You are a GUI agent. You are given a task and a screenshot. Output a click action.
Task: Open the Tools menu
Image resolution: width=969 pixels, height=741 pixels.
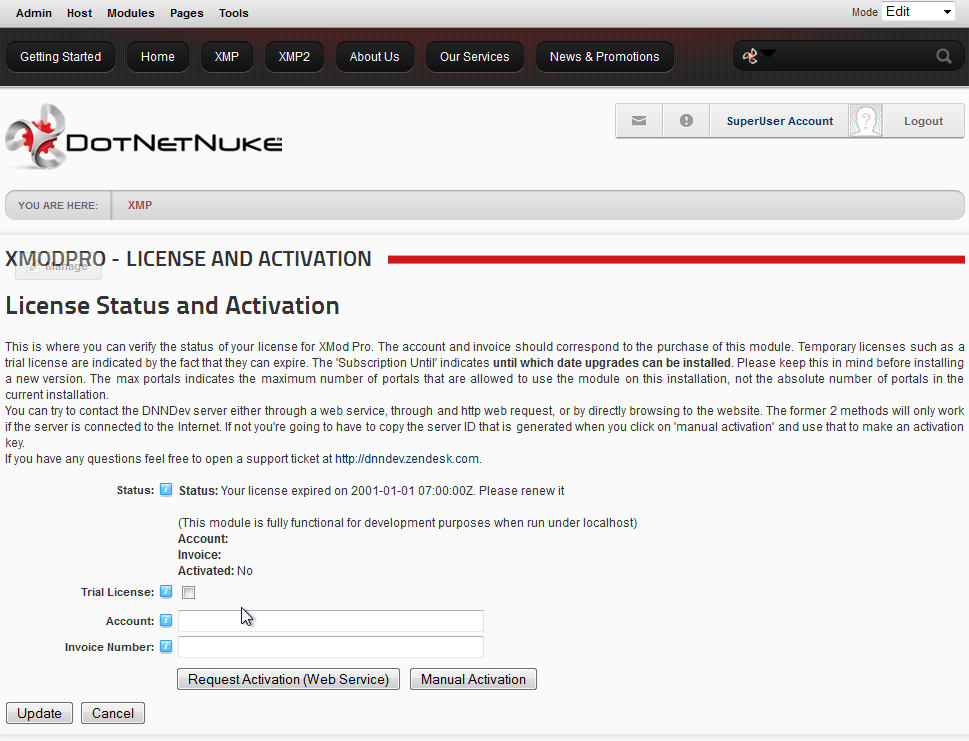point(234,13)
